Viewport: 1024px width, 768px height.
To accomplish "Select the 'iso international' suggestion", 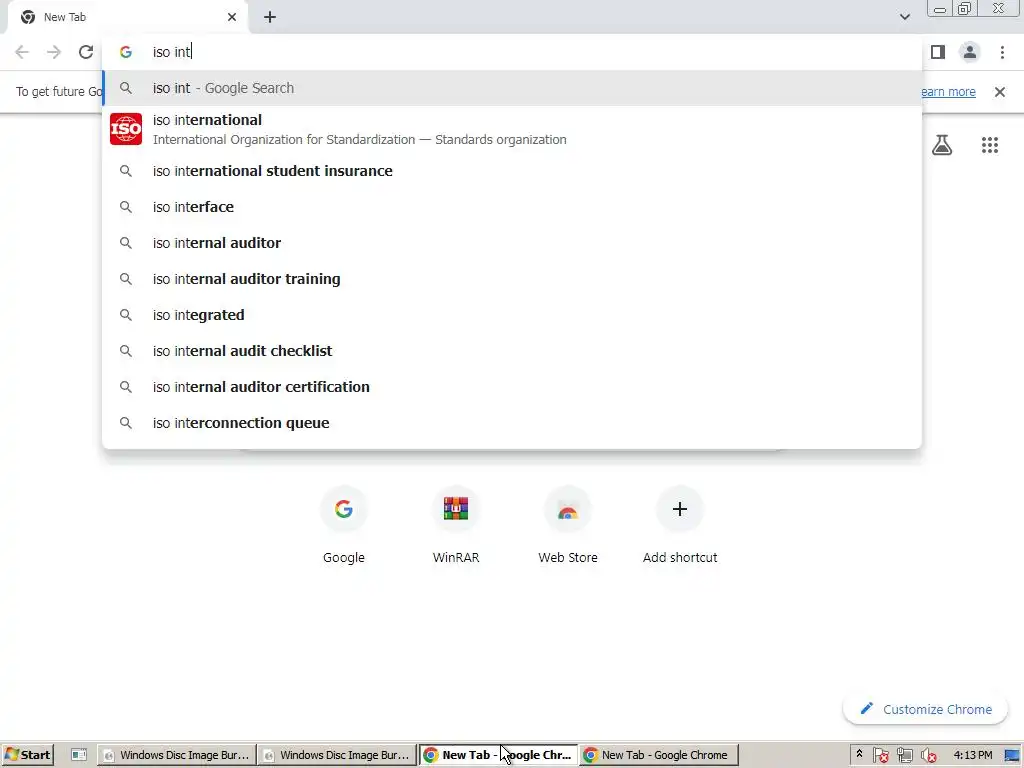I will (x=512, y=129).
